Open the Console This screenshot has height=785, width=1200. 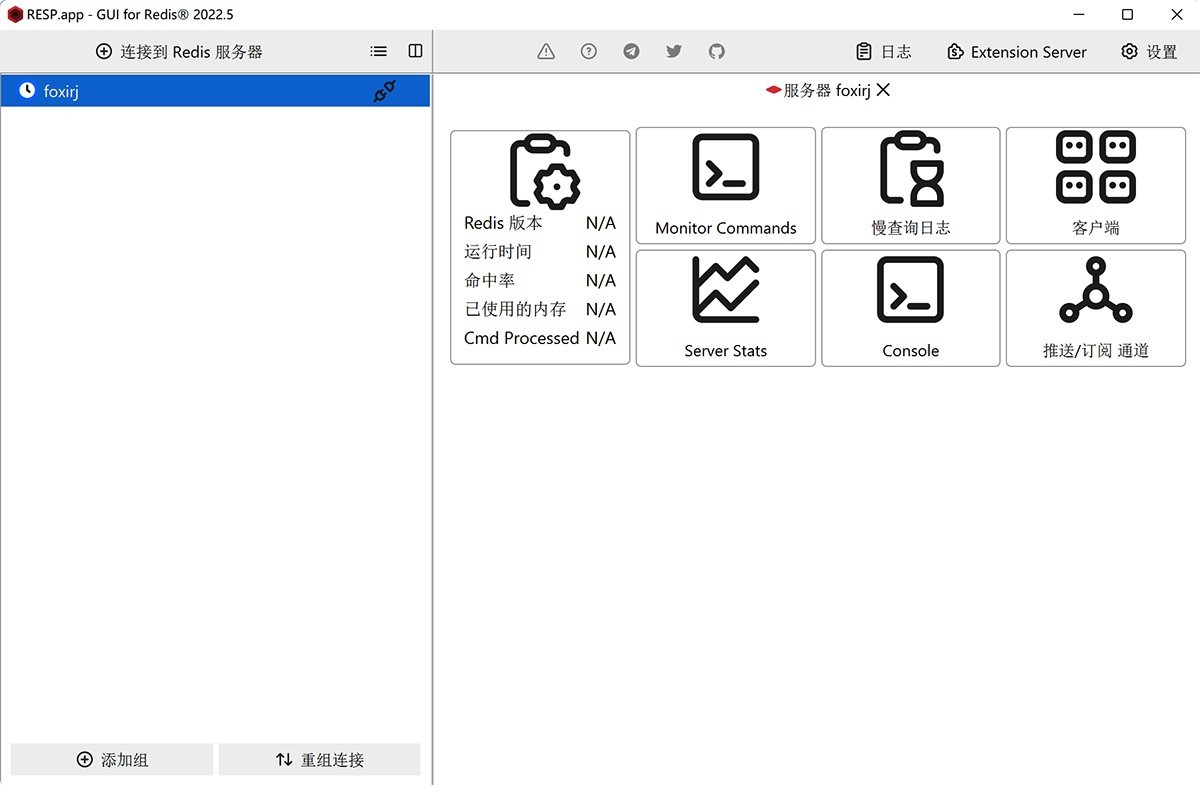click(x=910, y=307)
